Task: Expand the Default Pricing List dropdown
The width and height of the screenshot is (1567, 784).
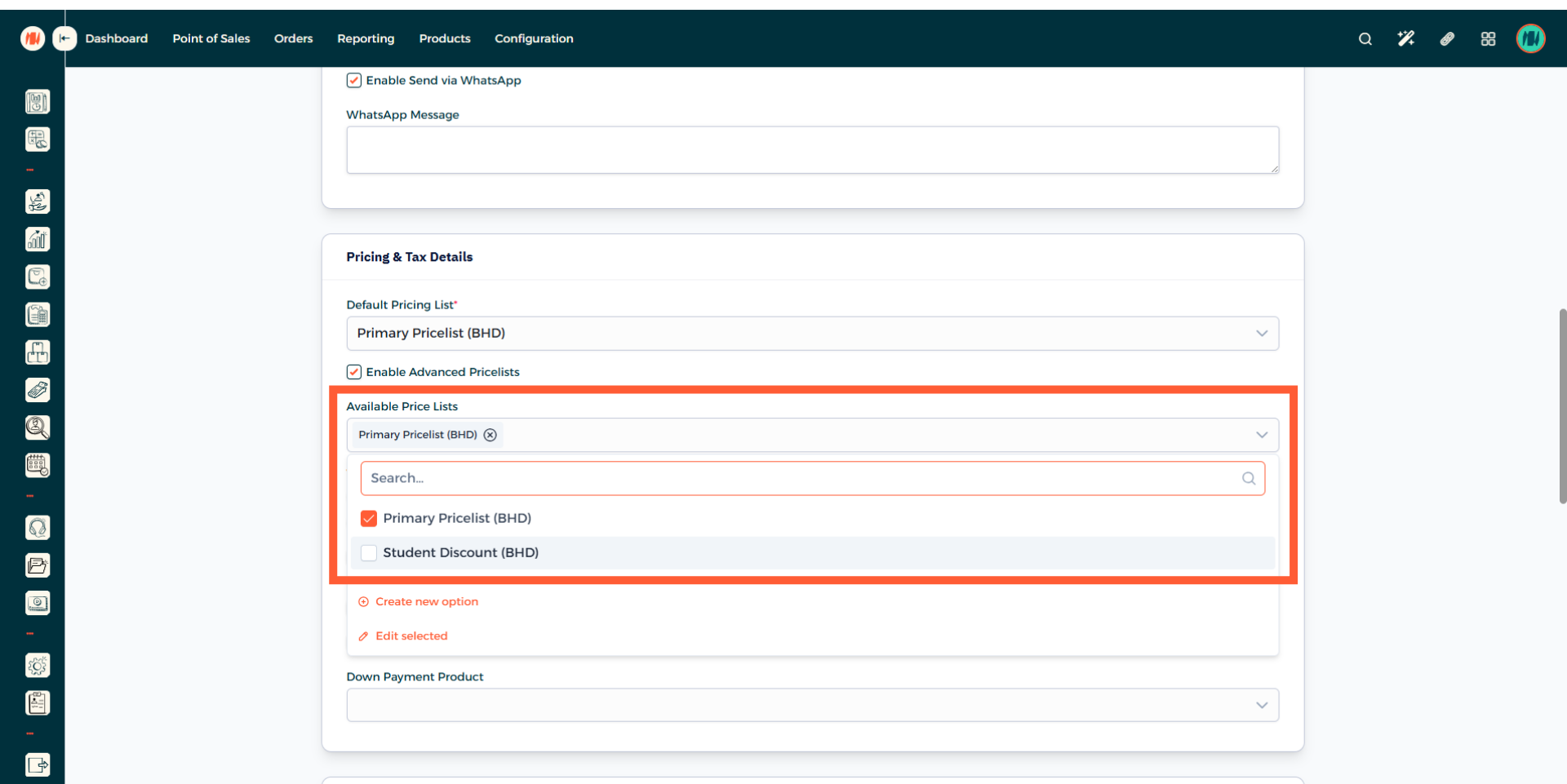Action: pyautogui.click(x=811, y=333)
